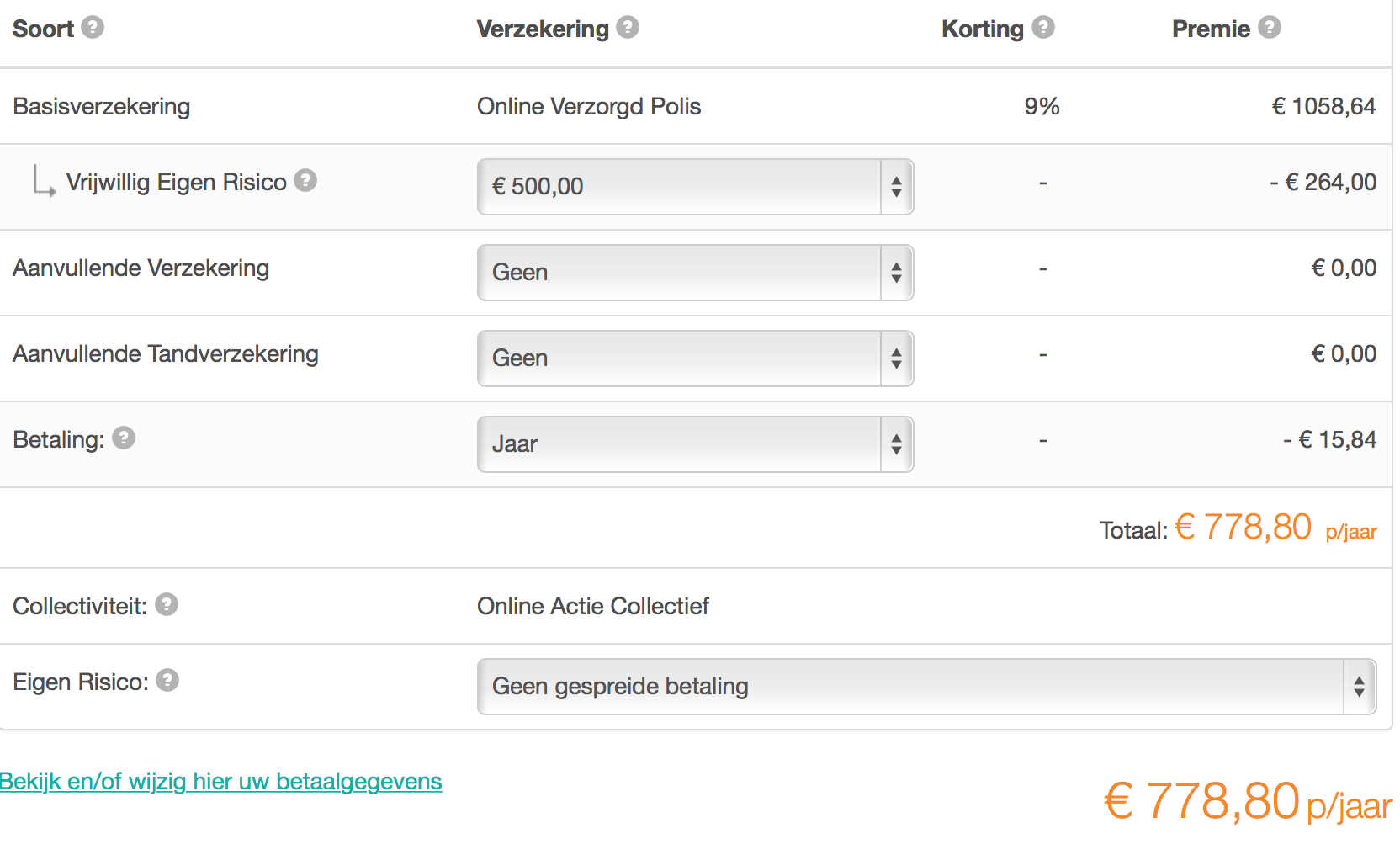Click the Online Verzorgd Polis text
The height and width of the screenshot is (855, 1400).
[589, 107]
